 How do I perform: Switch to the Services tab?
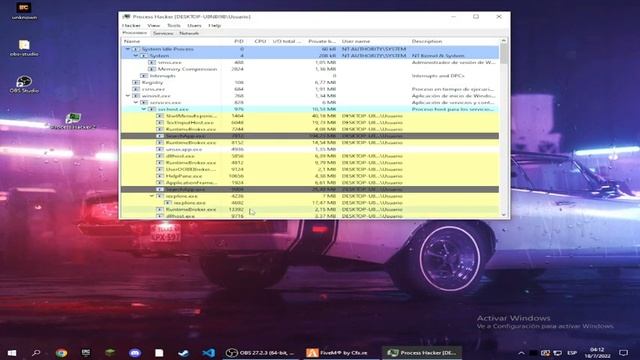163,33
